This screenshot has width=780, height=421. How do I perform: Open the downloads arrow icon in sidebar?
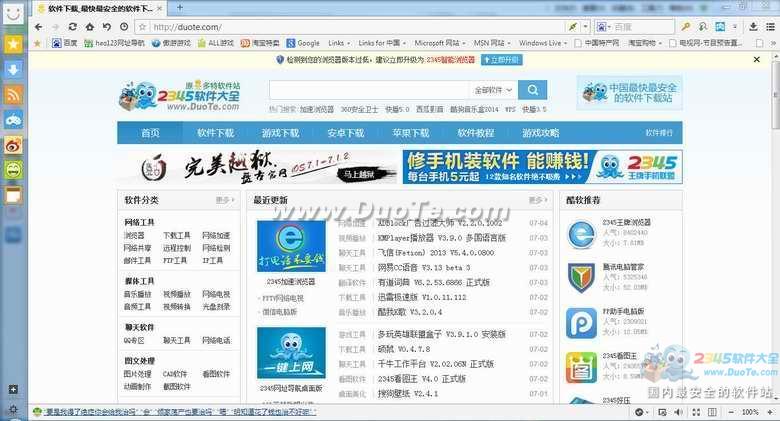[13, 69]
